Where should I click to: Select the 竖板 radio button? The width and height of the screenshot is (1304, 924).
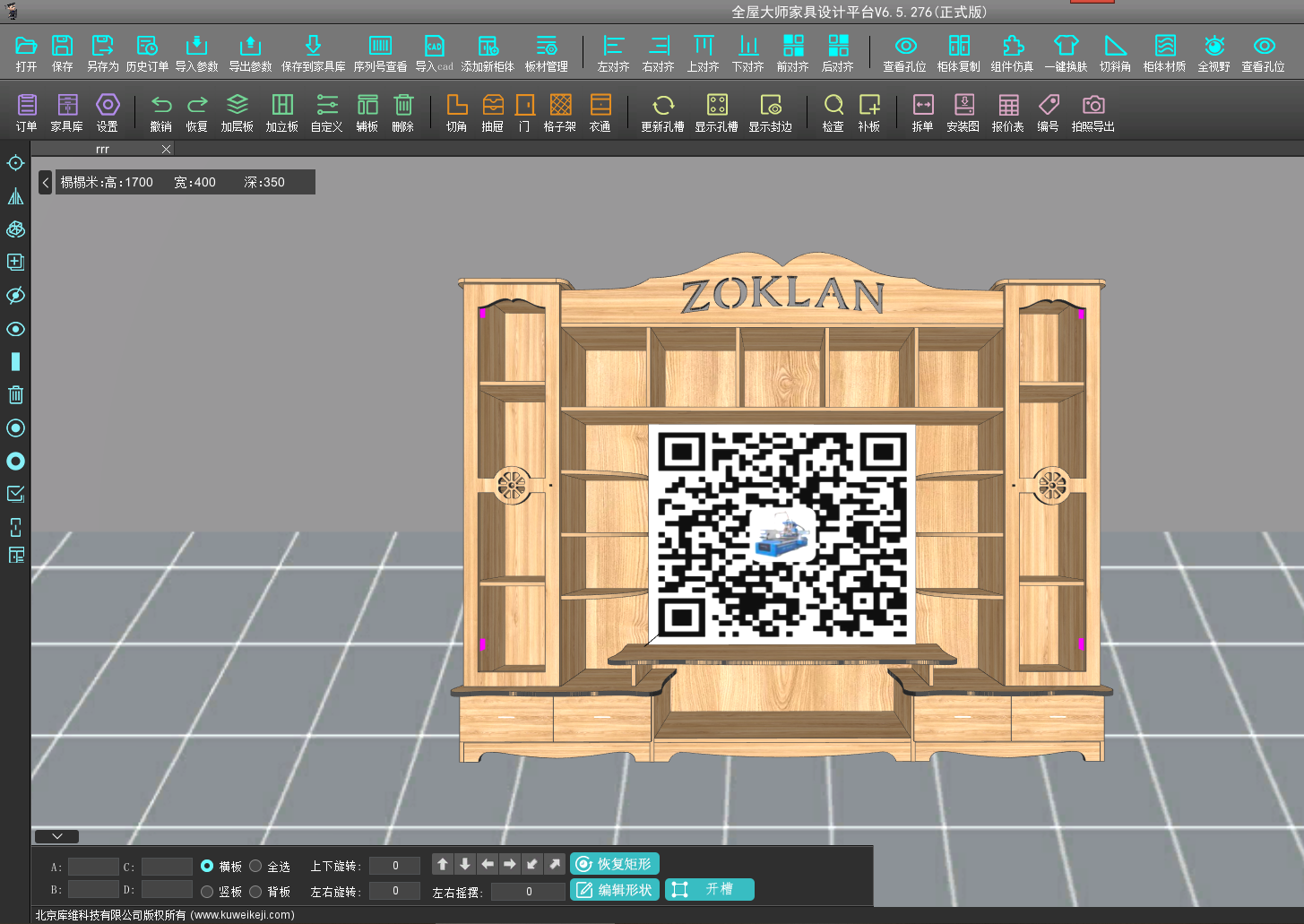tap(207, 892)
